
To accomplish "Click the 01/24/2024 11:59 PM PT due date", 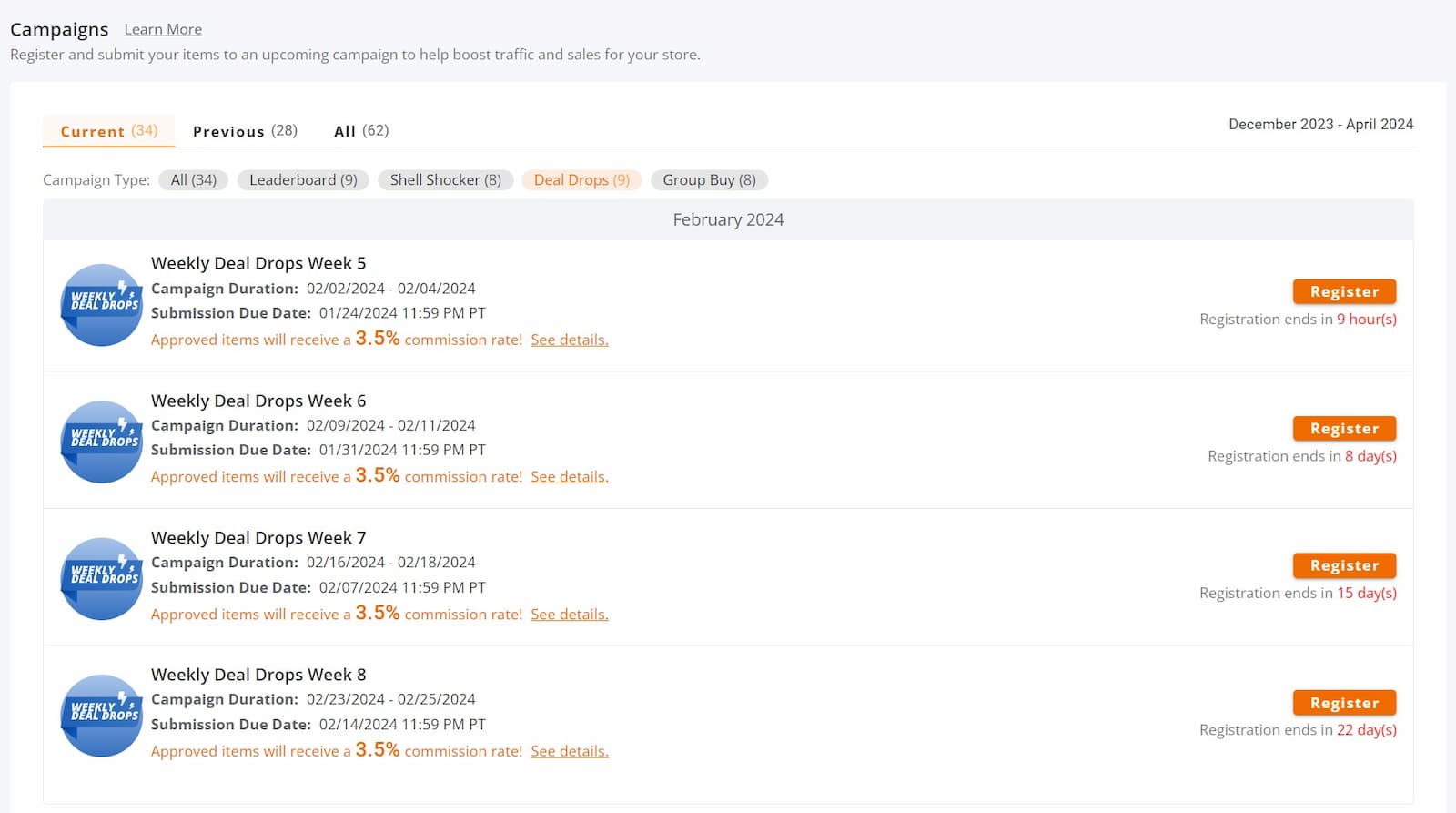I will [x=402, y=312].
